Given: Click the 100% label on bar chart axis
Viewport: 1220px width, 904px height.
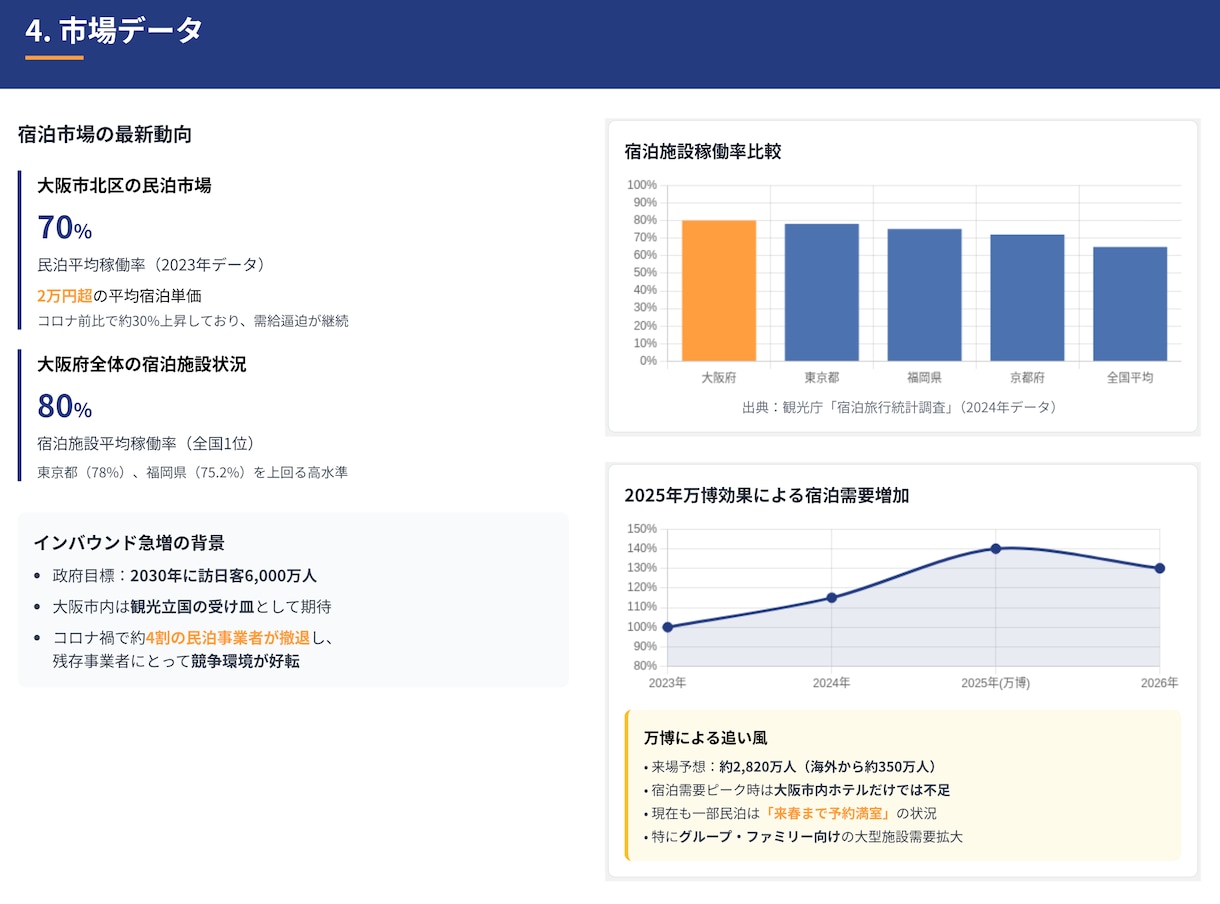Looking at the screenshot, I should click(642, 185).
